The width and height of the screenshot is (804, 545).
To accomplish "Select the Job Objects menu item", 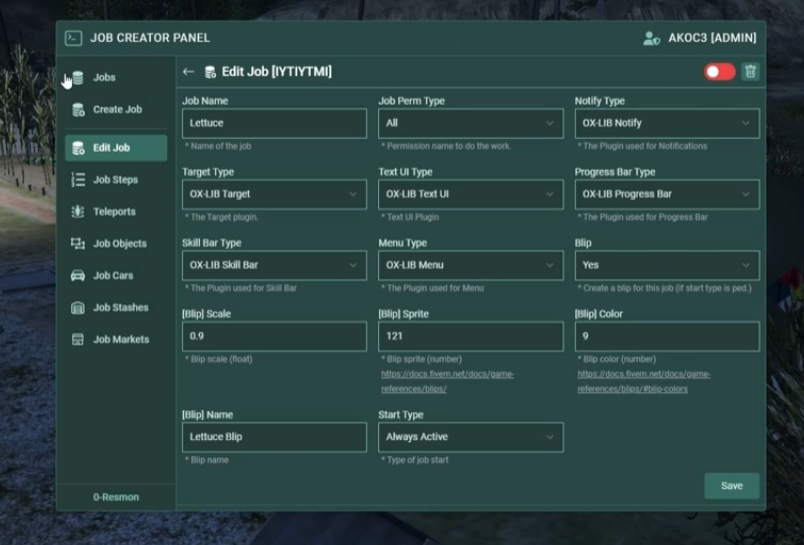I will tap(116, 244).
